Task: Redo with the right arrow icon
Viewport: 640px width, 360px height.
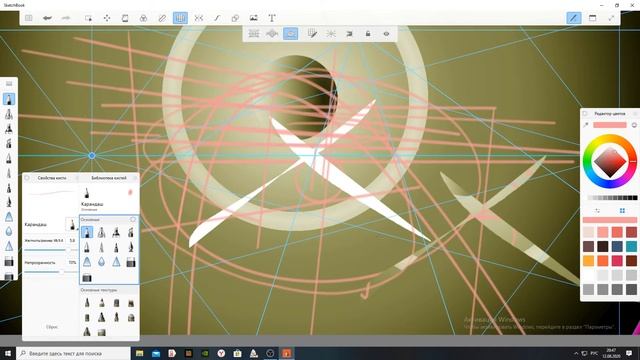Action: point(66,18)
